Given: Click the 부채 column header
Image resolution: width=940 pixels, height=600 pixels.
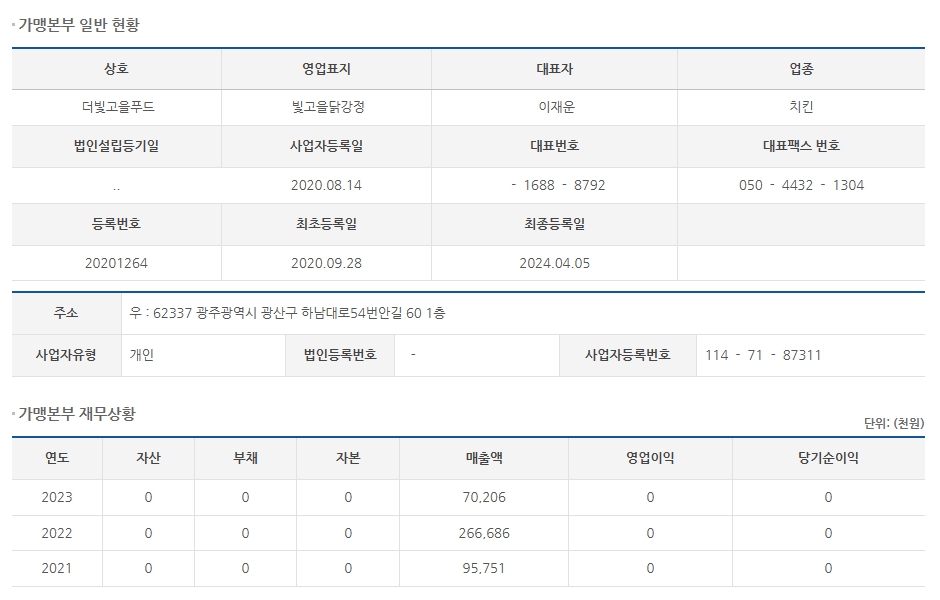Looking at the screenshot, I should [245, 459].
